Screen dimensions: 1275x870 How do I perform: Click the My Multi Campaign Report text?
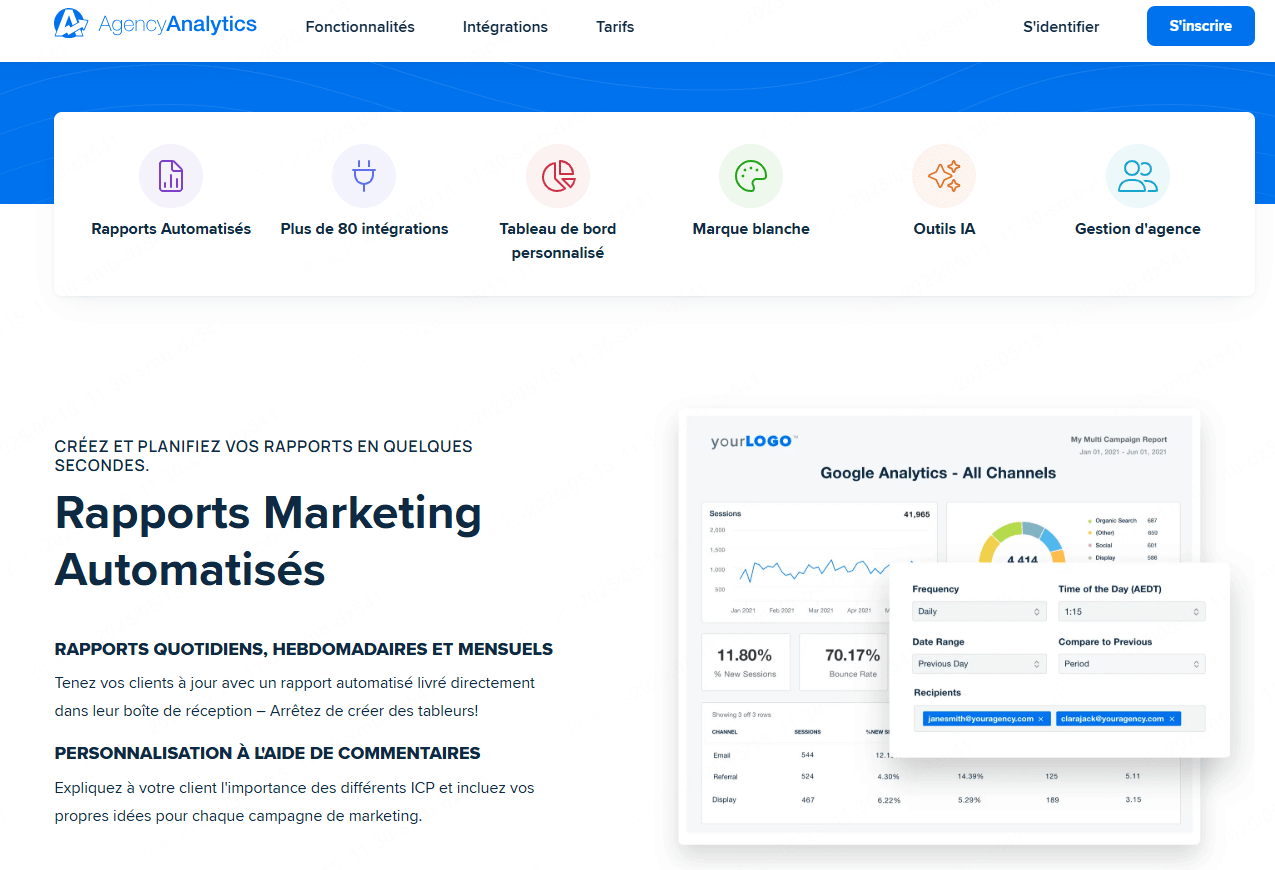pos(1118,440)
